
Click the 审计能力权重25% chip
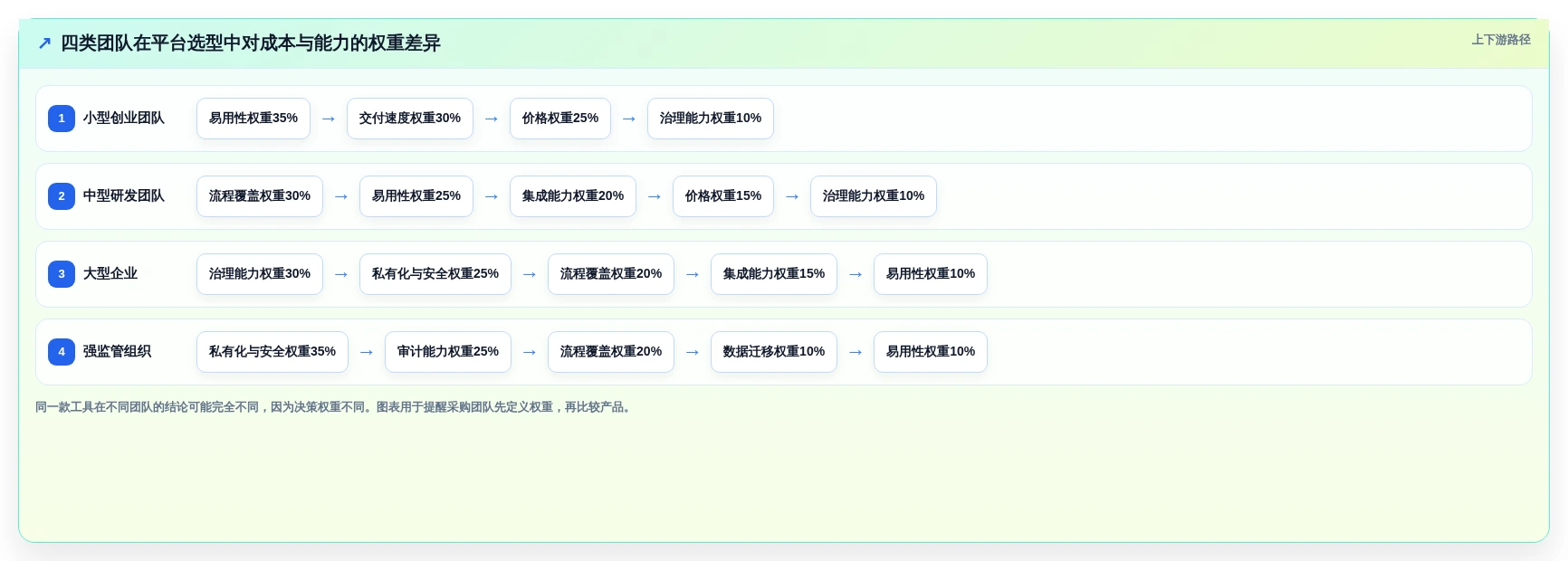(448, 352)
